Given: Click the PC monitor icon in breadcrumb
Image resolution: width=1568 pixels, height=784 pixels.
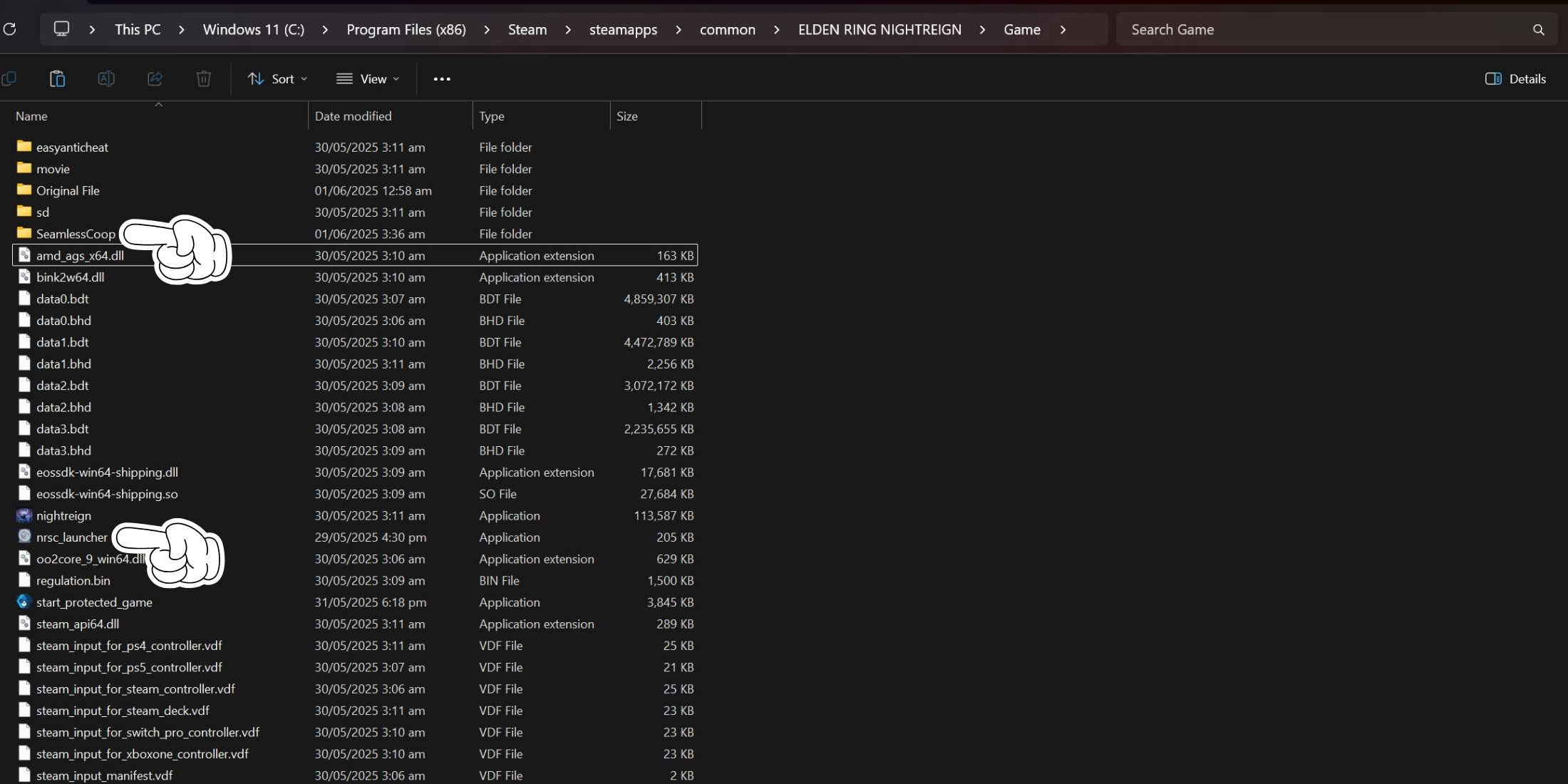Looking at the screenshot, I should pos(62,29).
